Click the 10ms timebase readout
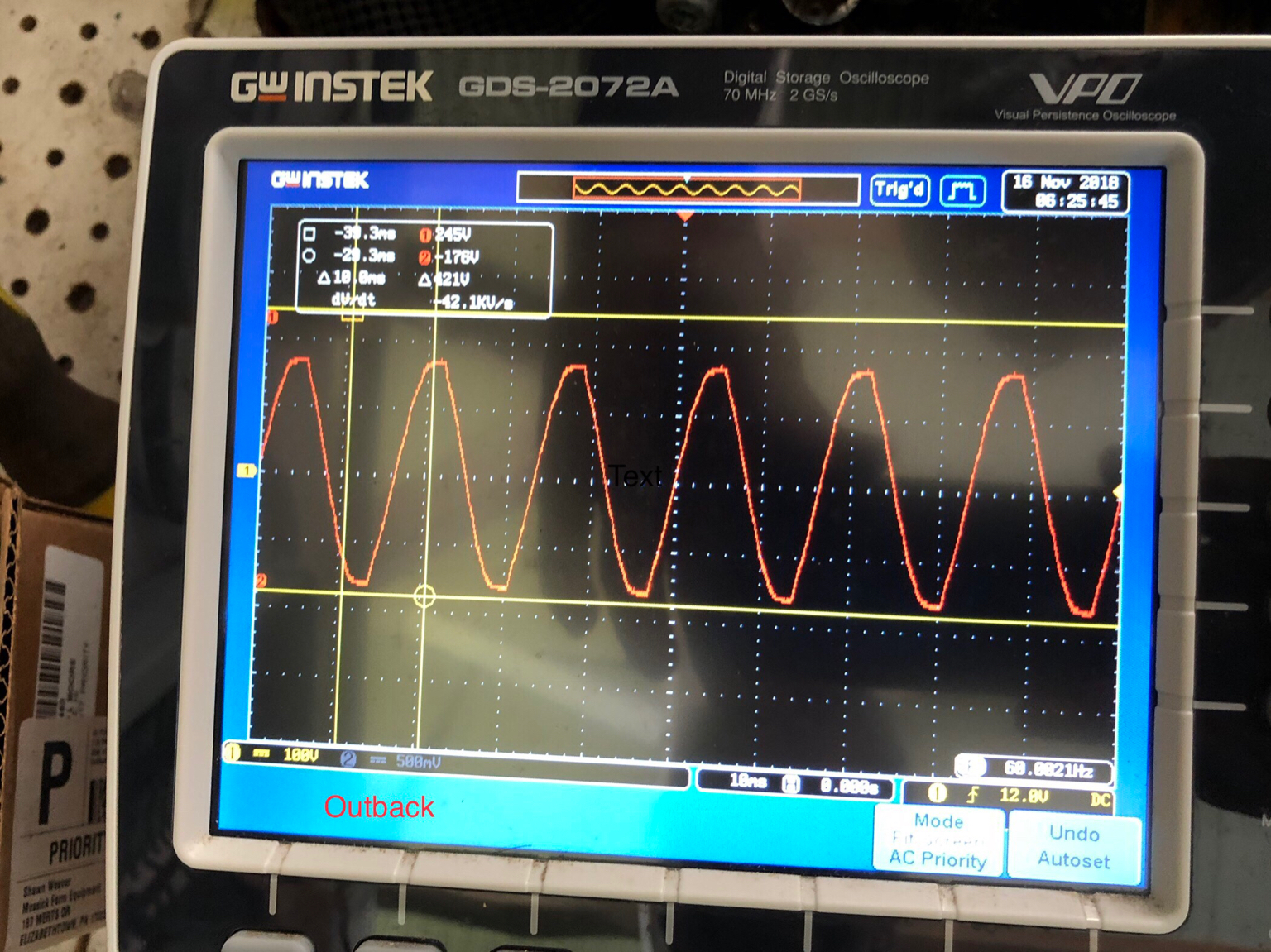This screenshot has width=1271, height=952. pyautogui.click(x=747, y=781)
